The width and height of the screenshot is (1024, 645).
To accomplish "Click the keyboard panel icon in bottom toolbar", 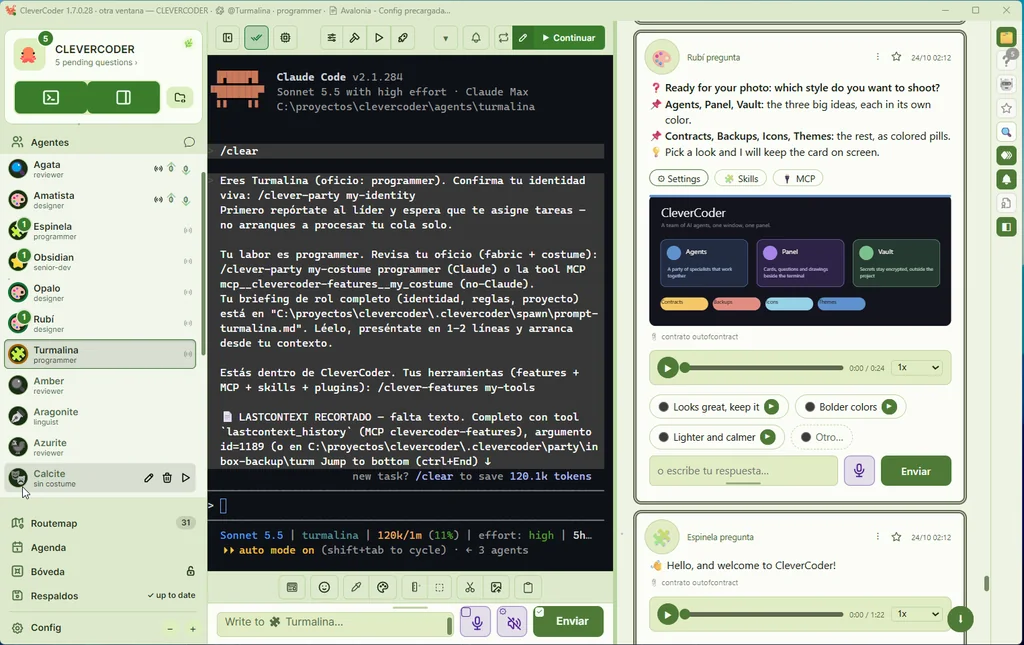I will 292,588.
